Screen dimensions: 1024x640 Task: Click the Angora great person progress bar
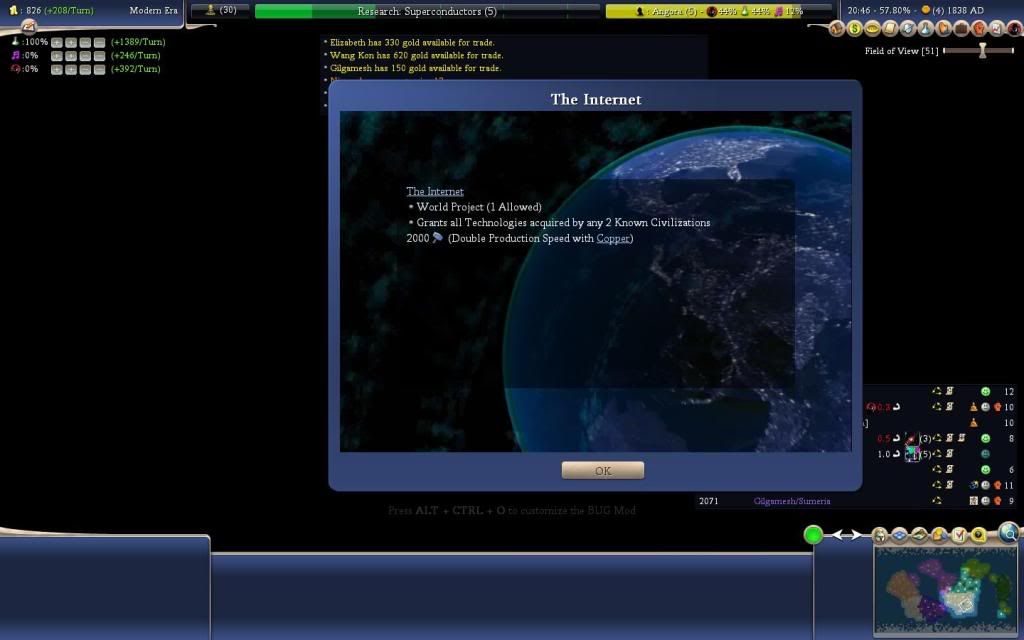[719, 11]
